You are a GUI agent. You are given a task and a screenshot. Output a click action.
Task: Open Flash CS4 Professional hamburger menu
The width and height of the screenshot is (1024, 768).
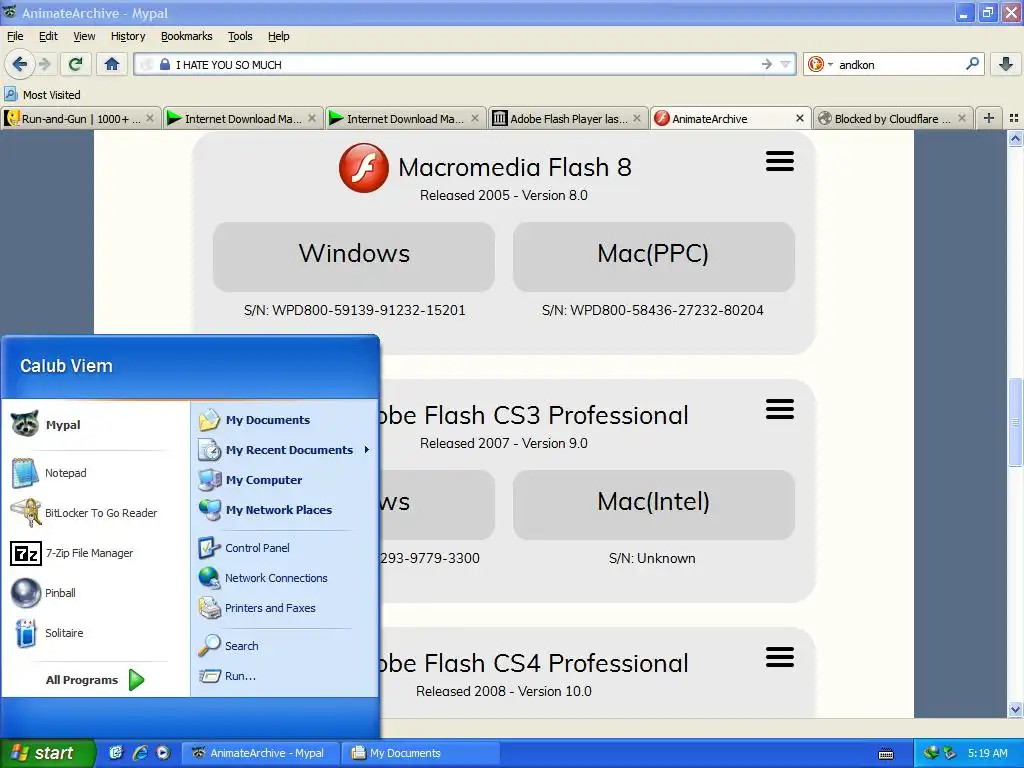[780, 657]
